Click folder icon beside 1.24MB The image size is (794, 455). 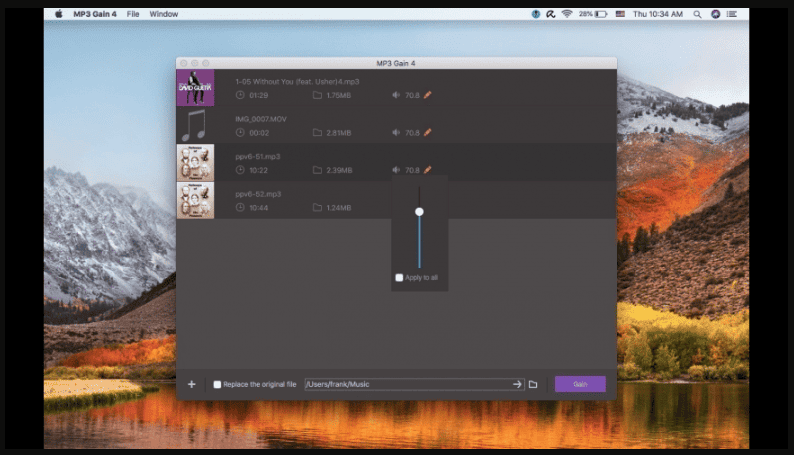coord(317,207)
